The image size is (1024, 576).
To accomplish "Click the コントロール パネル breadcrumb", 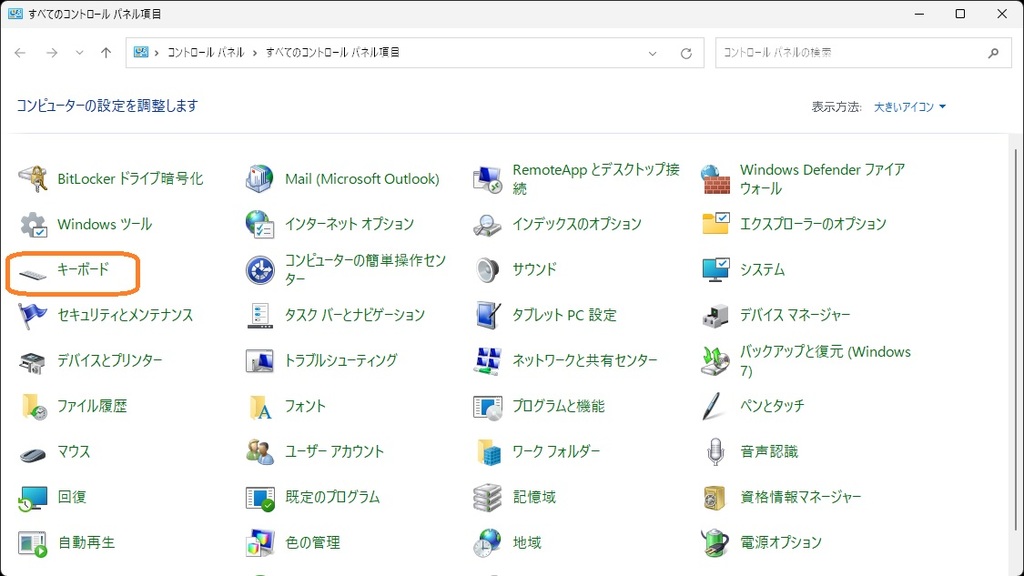I will [x=206, y=52].
